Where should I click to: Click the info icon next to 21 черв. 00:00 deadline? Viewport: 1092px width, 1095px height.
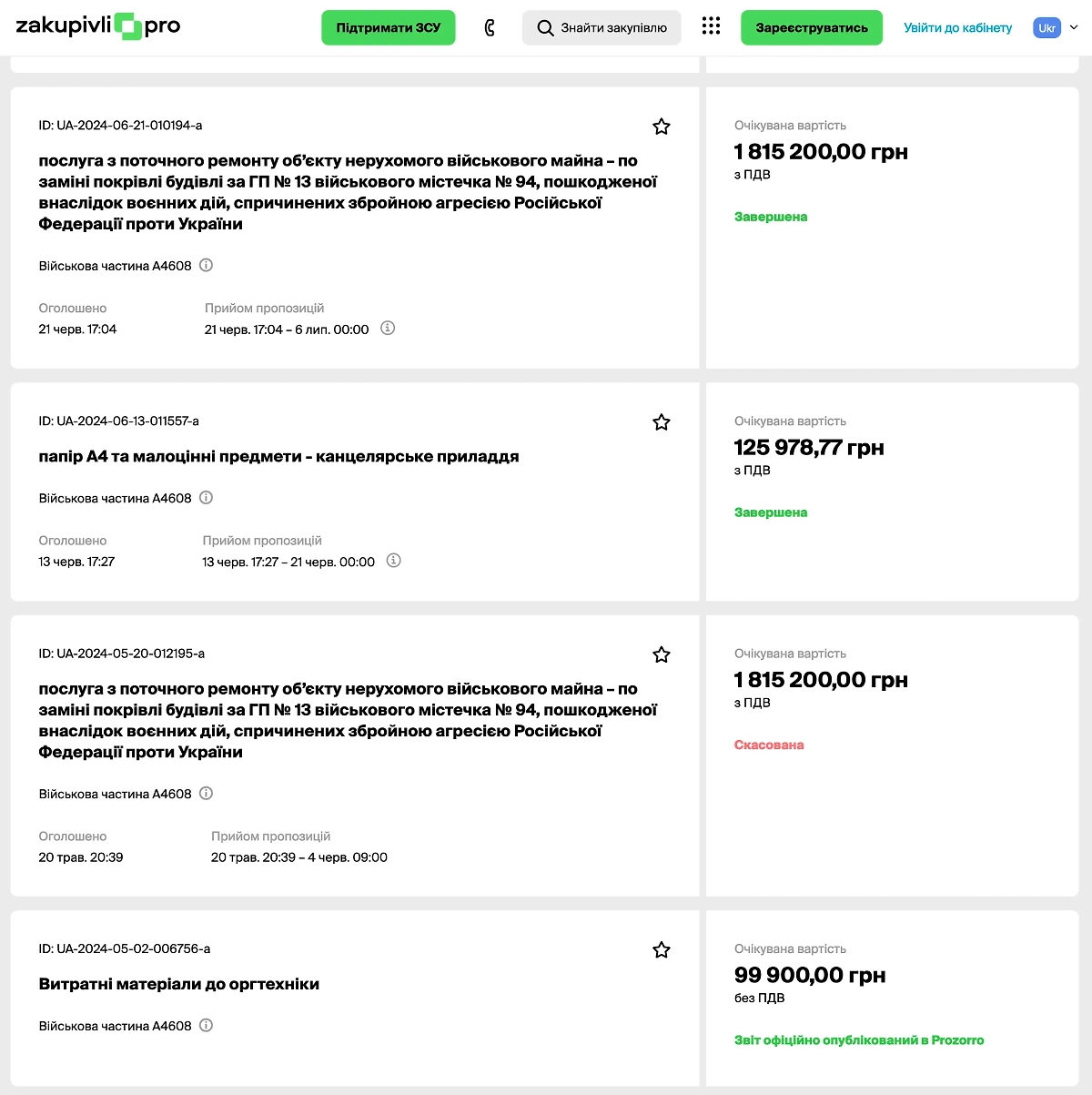392,561
